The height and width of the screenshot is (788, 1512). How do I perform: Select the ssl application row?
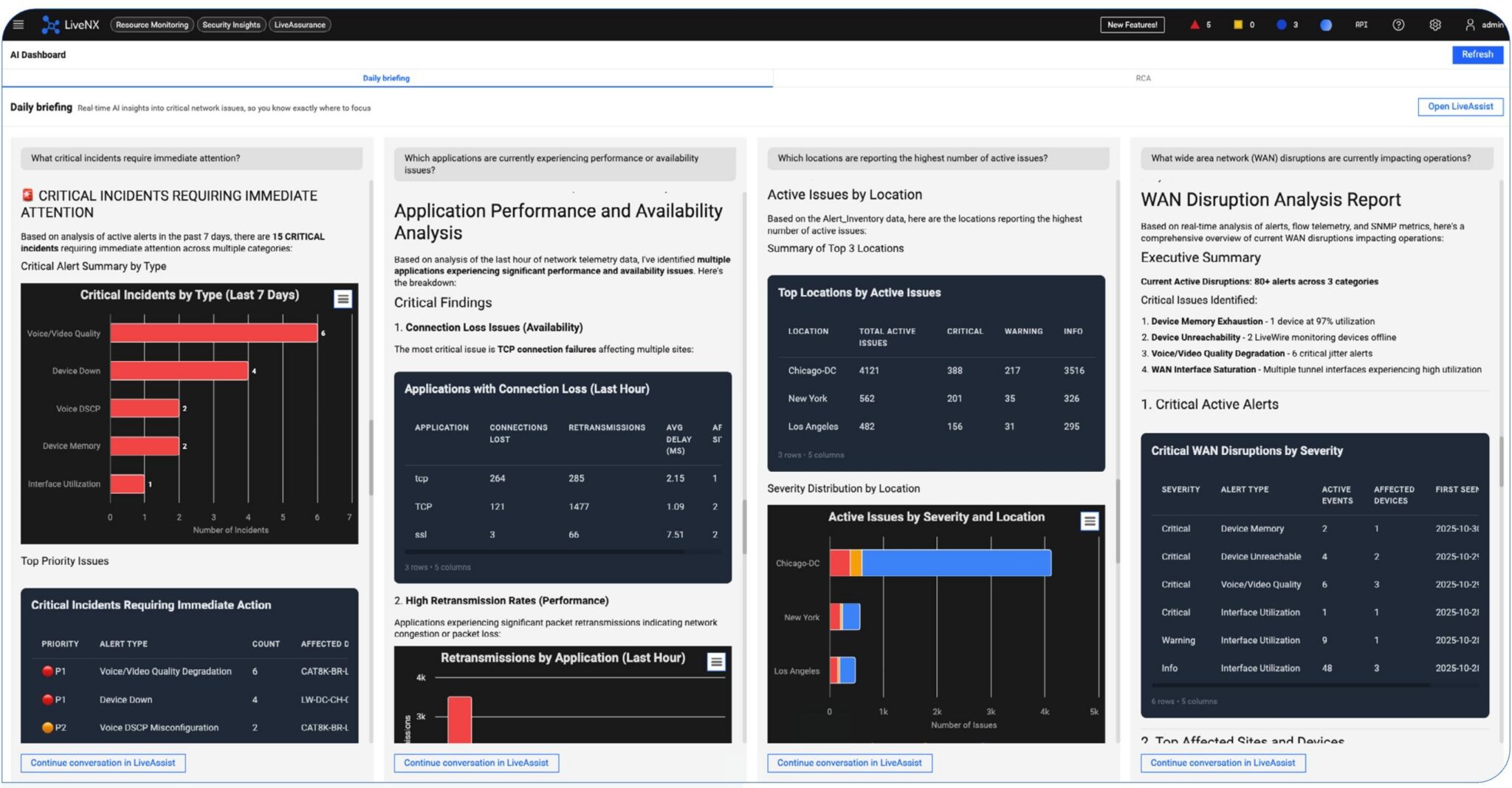tap(563, 535)
